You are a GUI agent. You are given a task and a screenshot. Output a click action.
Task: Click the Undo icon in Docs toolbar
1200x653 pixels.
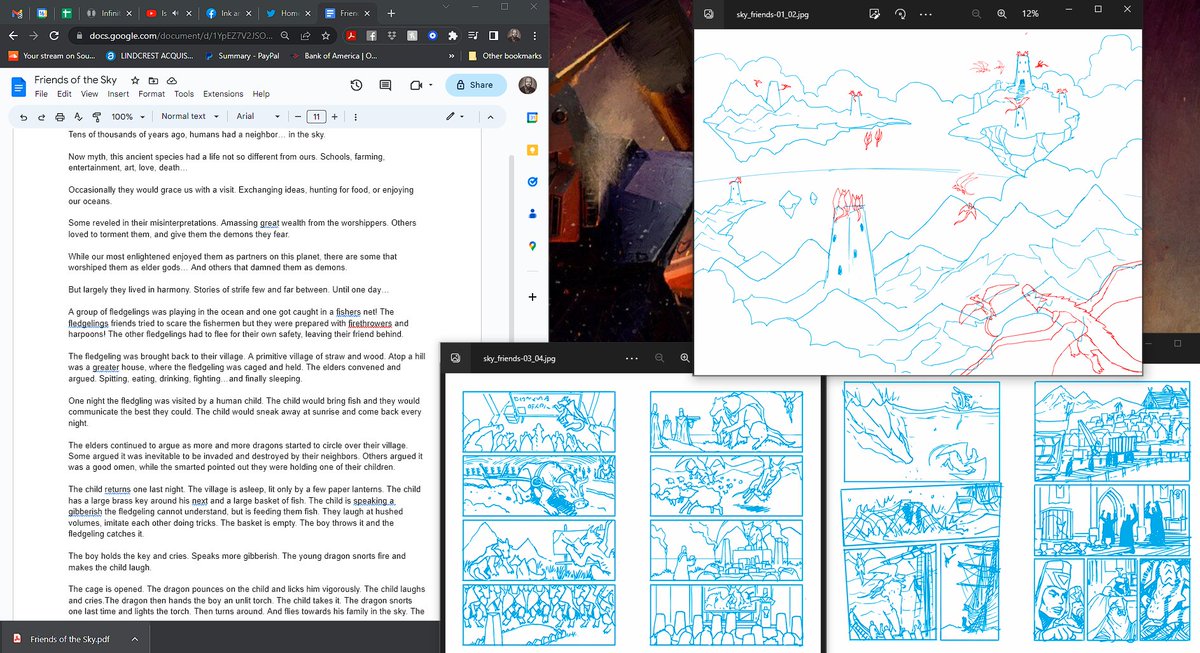[x=24, y=116]
